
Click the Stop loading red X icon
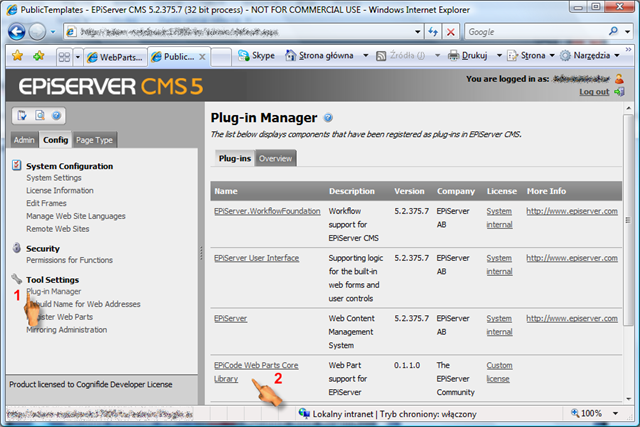[x=452, y=32]
